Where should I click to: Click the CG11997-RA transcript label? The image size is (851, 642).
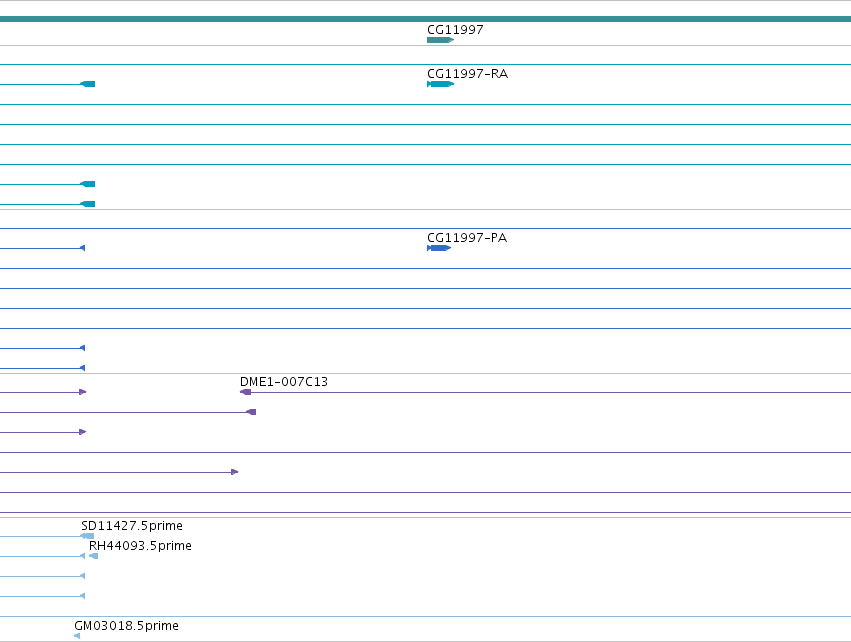467,73
